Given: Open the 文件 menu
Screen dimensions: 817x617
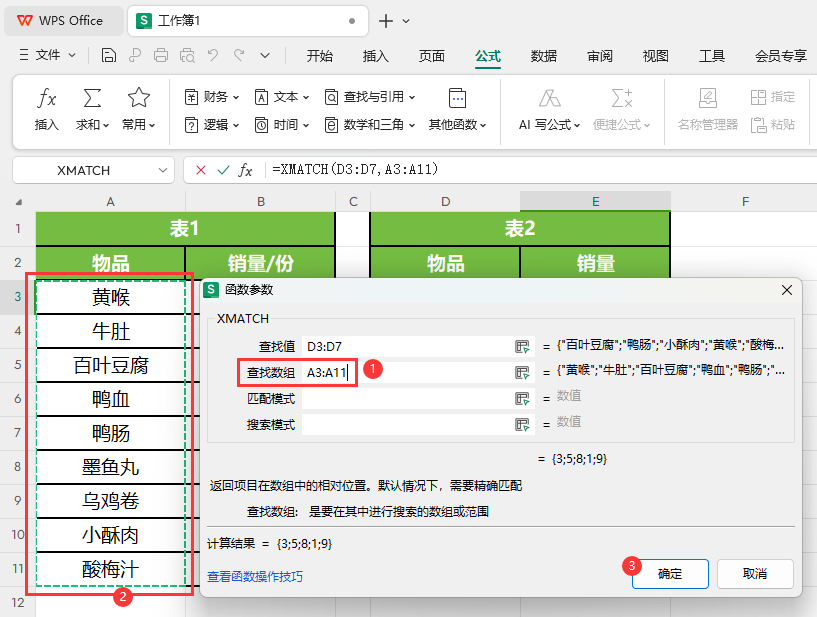Looking at the screenshot, I should tap(47, 55).
